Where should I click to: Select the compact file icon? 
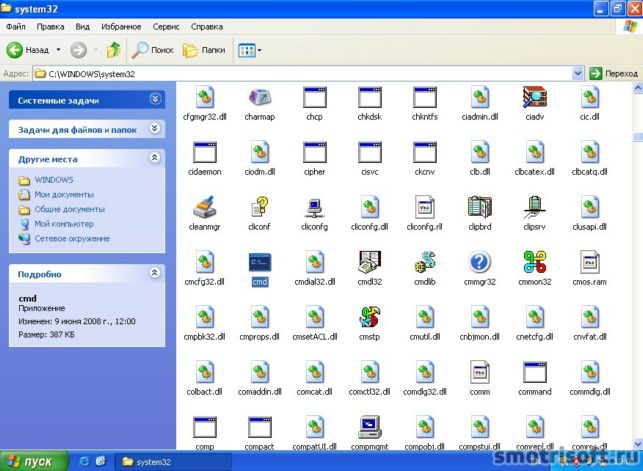tap(260, 427)
